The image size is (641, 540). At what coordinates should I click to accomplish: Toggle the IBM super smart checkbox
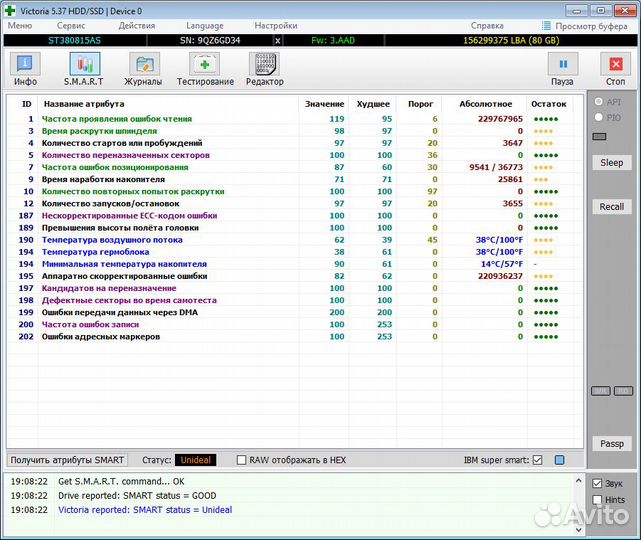pos(538,460)
